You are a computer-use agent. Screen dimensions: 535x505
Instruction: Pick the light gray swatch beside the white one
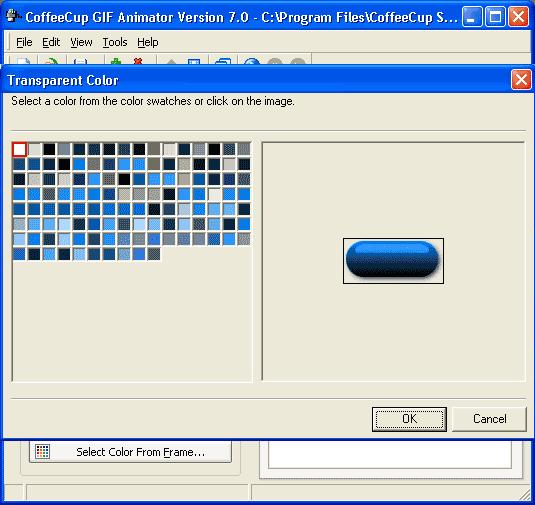[x=34, y=149]
